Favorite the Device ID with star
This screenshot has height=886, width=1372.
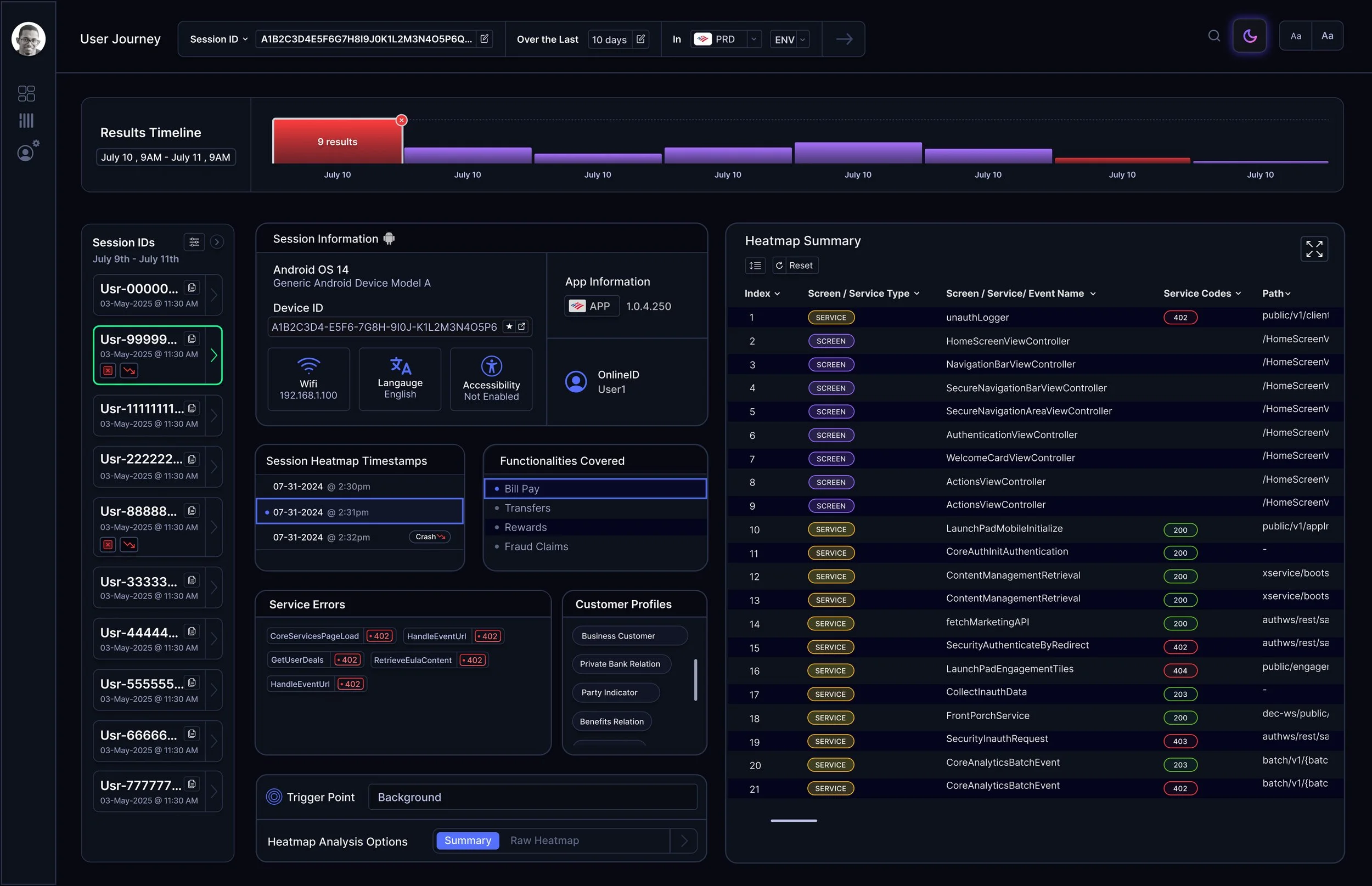click(x=509, y=327)
